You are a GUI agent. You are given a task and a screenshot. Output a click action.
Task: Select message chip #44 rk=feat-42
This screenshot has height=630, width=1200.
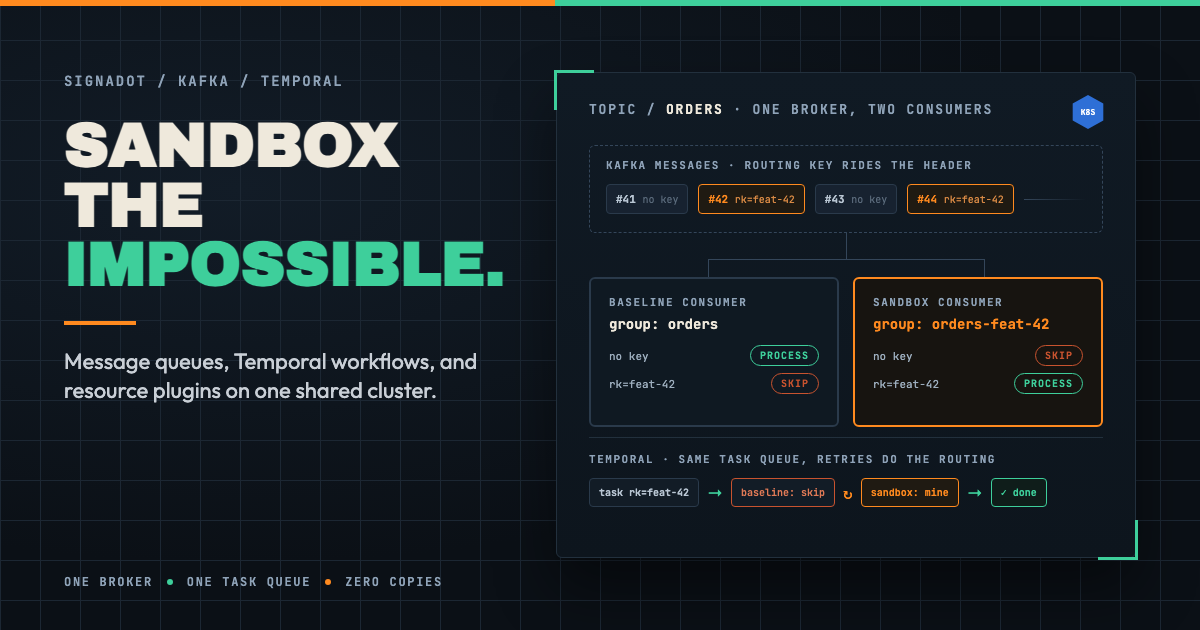coord(960,199)
